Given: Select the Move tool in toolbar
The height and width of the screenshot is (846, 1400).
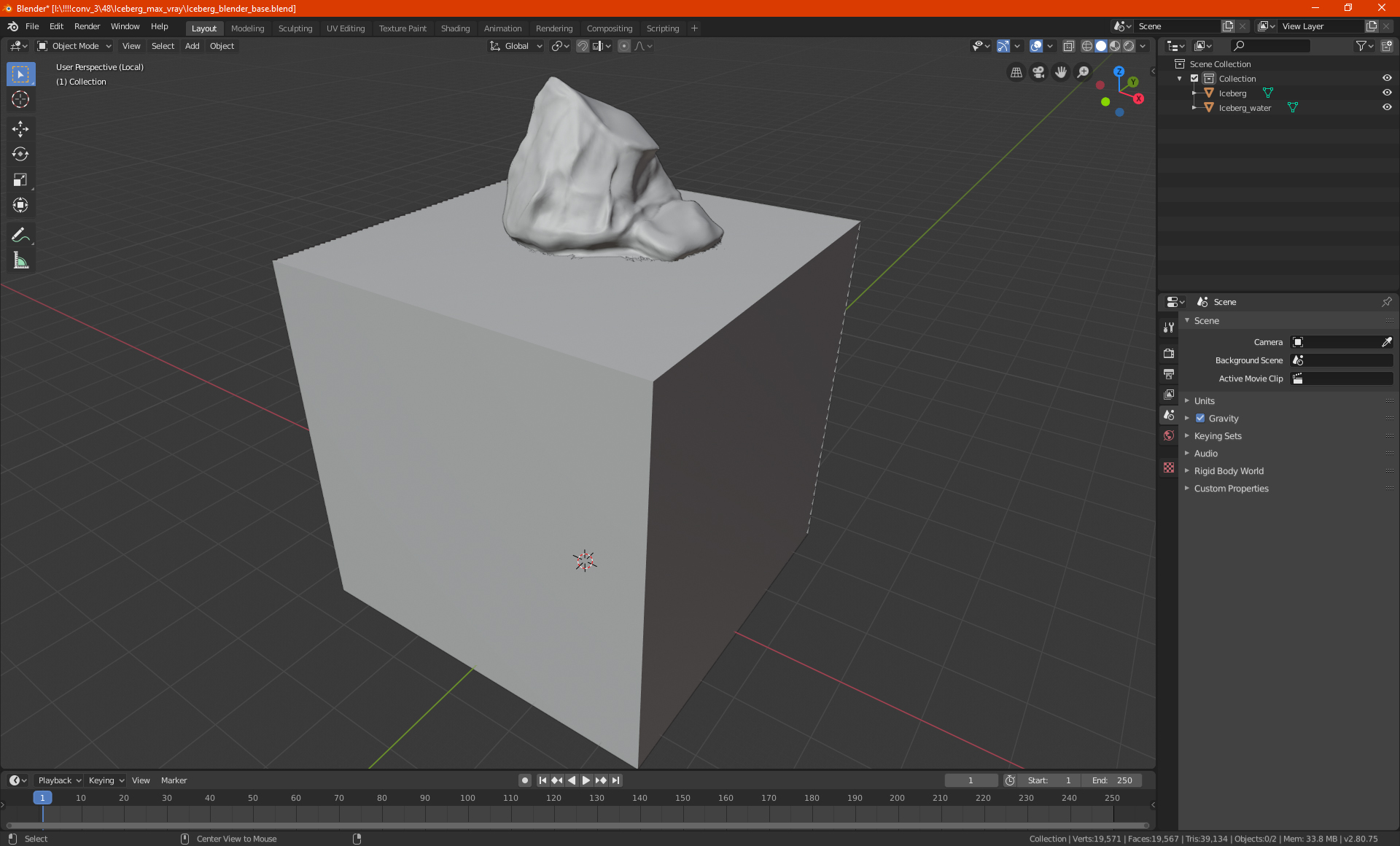Looking at the screenshot, I should pyautogui.click(x=20, y=129).
